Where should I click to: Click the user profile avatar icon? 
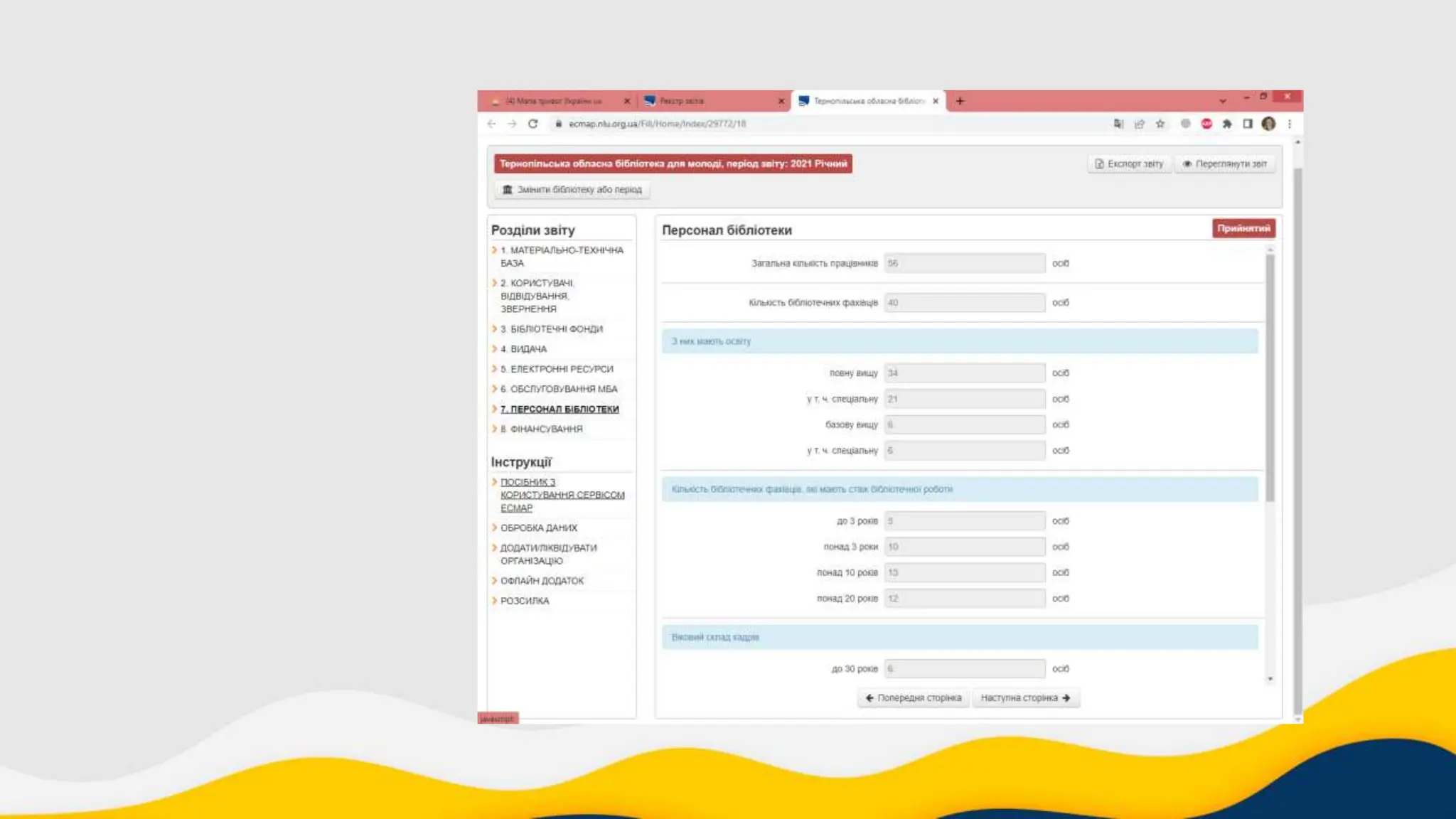pos(1268,124)
